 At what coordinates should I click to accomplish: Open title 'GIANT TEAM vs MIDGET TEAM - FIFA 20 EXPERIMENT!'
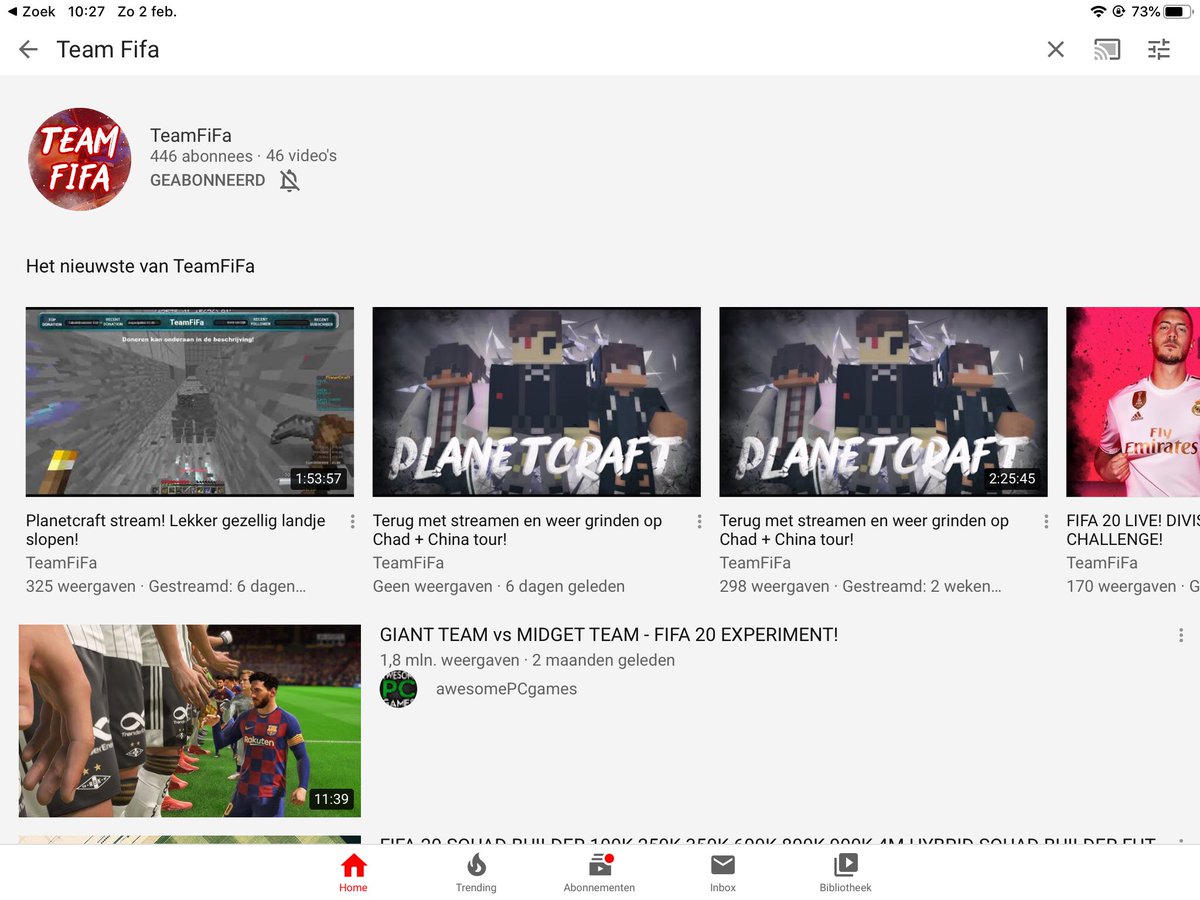[609, 635]
